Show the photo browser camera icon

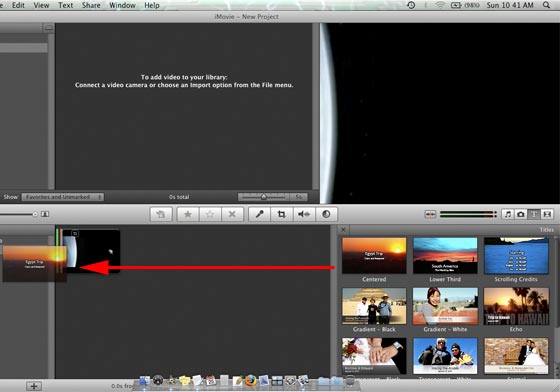click(x=521, y=214)
